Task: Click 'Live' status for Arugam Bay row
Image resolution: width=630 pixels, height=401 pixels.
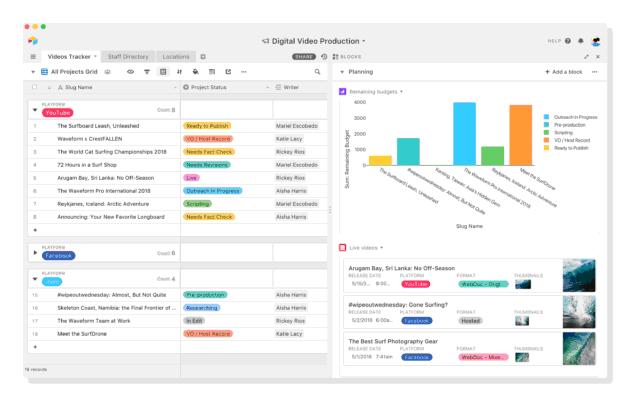Action: coord(192,178)
